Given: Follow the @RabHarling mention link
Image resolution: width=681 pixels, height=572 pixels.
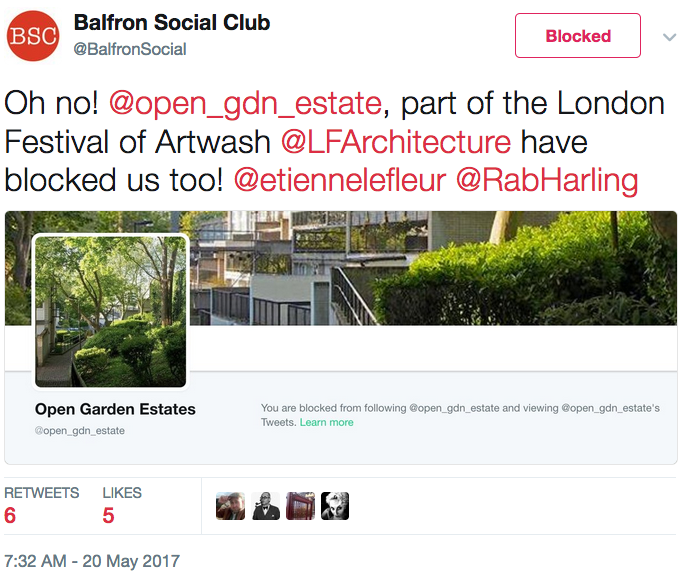Looking at the screenshot, I should [547, 182].
